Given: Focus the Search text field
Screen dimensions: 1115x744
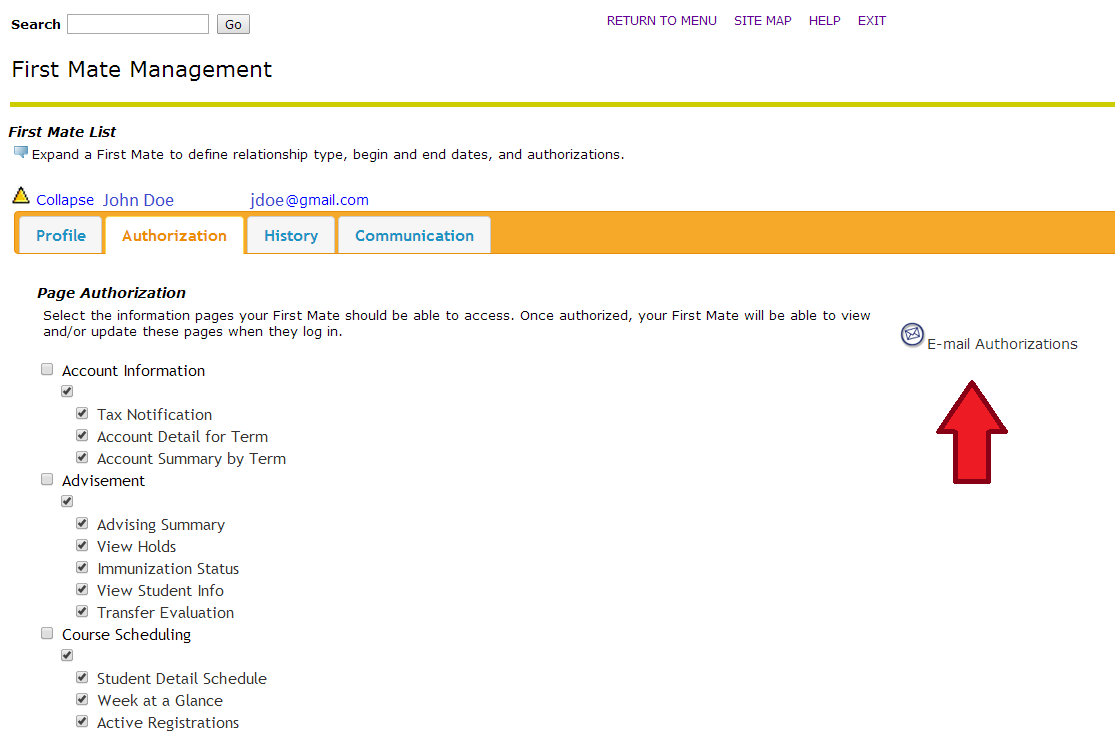Looking at the screenshot, I should (138, 24).
